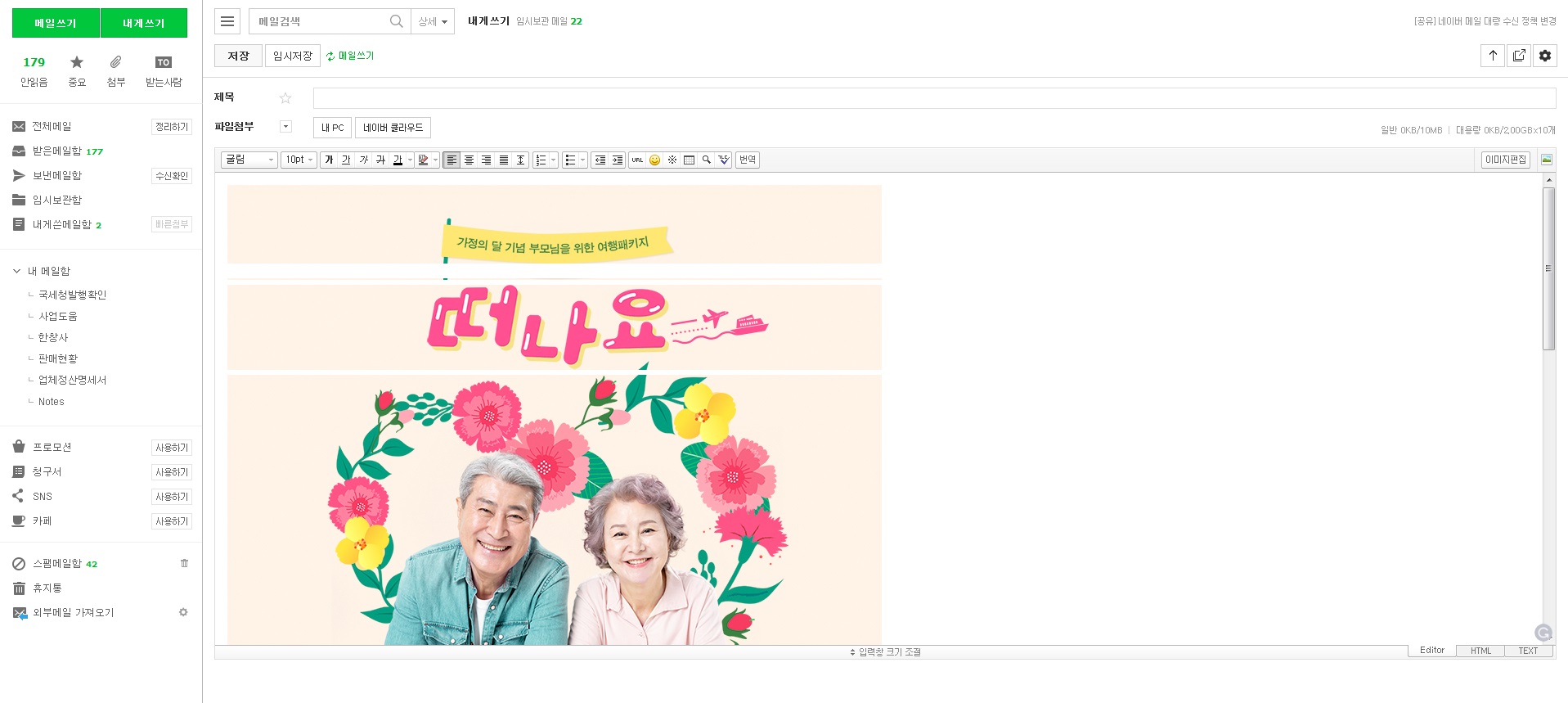Show unread mail (안읽음 179)
The image size is (1568, 703).
click(x=34, y=71)
